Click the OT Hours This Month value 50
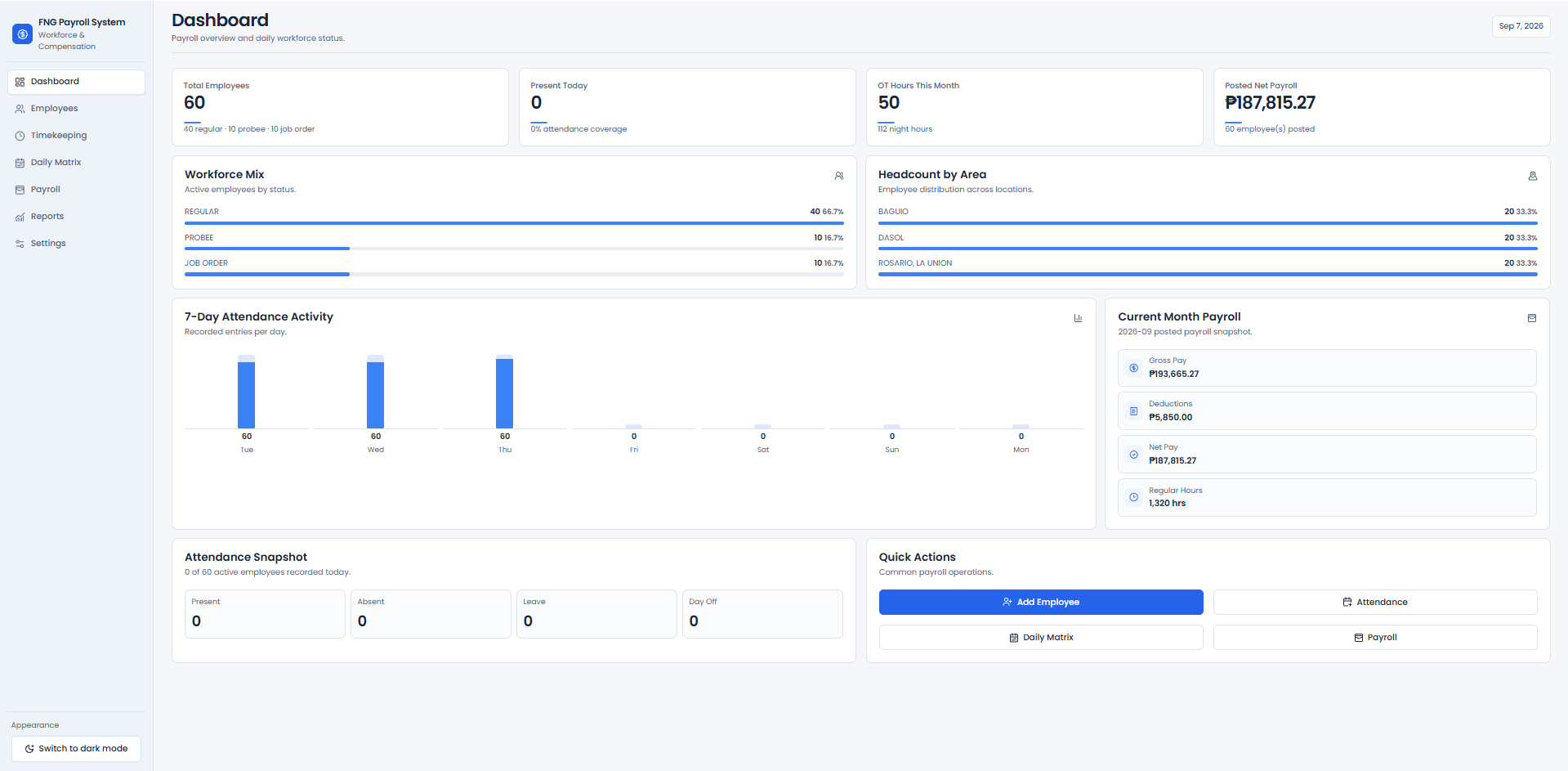 [x=888, y=103]
